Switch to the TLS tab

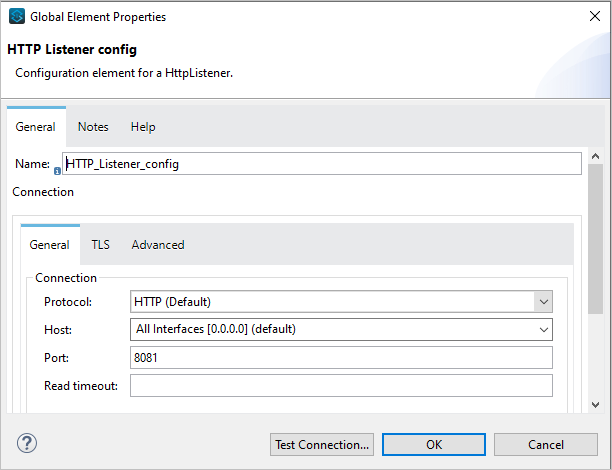(101, 244)
